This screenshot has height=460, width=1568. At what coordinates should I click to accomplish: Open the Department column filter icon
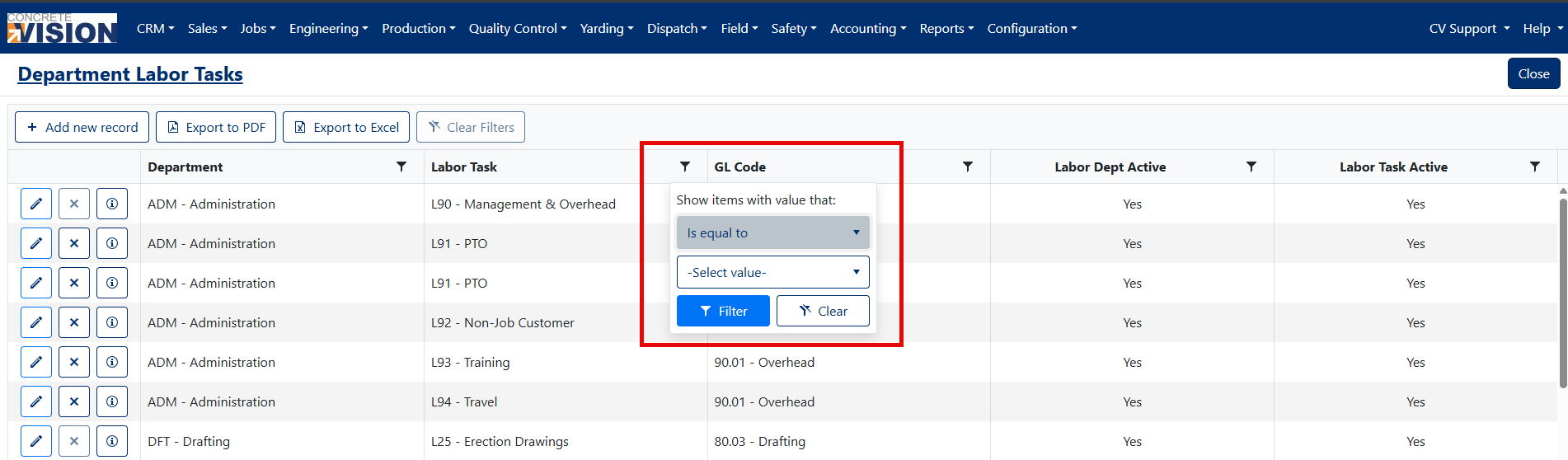[x=401, y=167]
